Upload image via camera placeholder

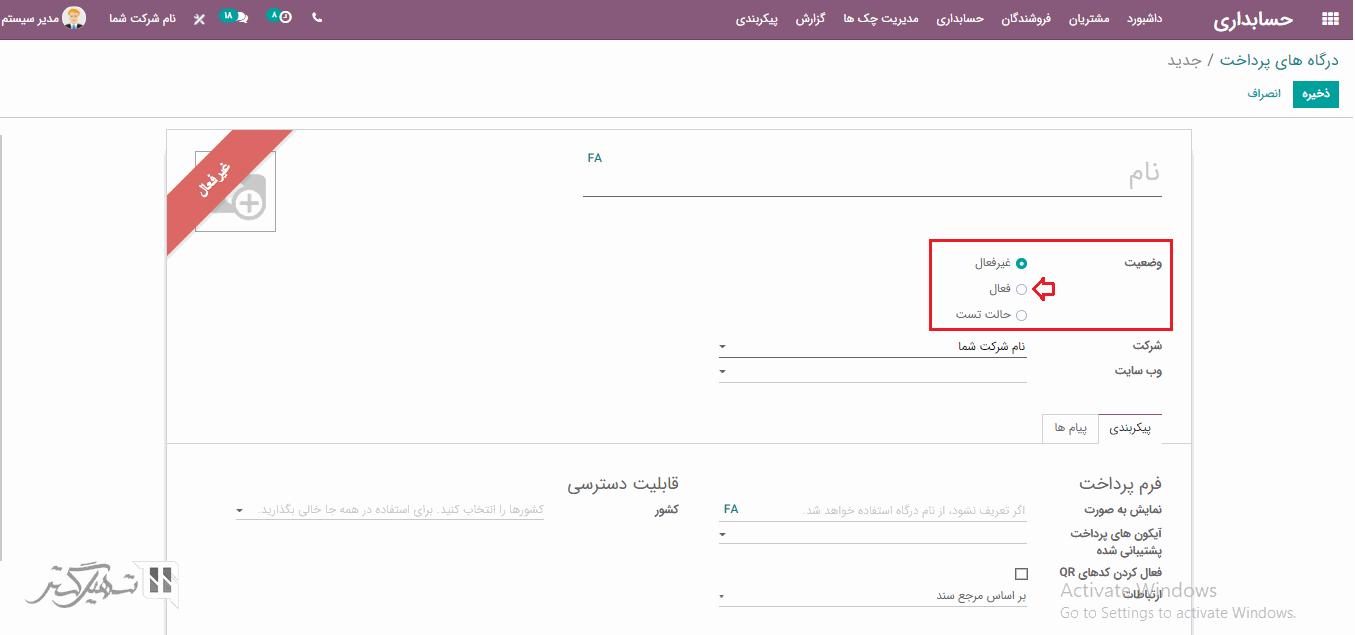236,192
